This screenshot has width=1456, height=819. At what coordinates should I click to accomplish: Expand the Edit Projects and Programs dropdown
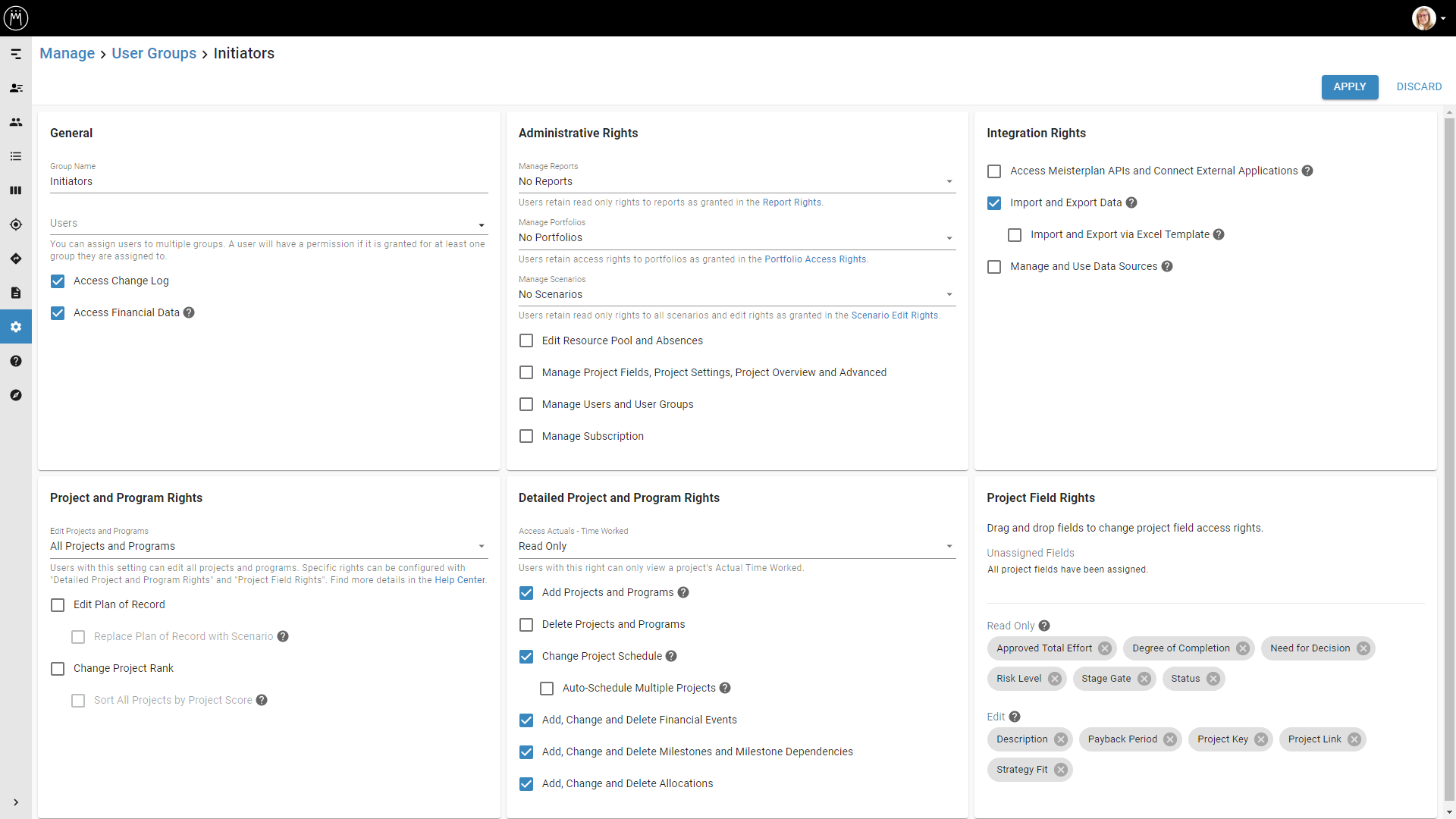(x=268, y=546)
